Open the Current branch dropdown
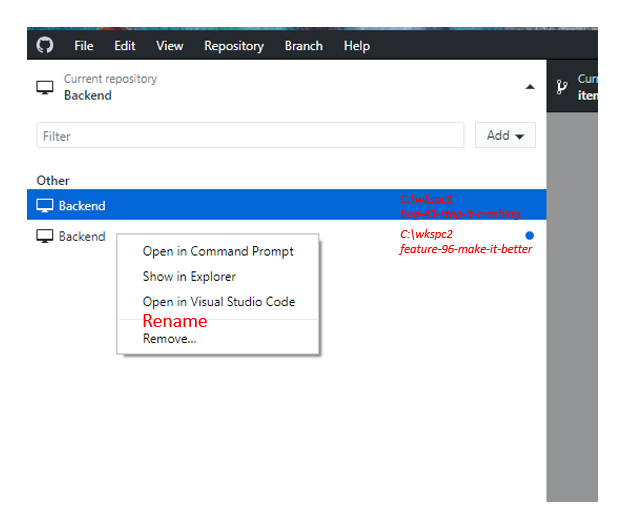641x531 pixels. point(572,86)
